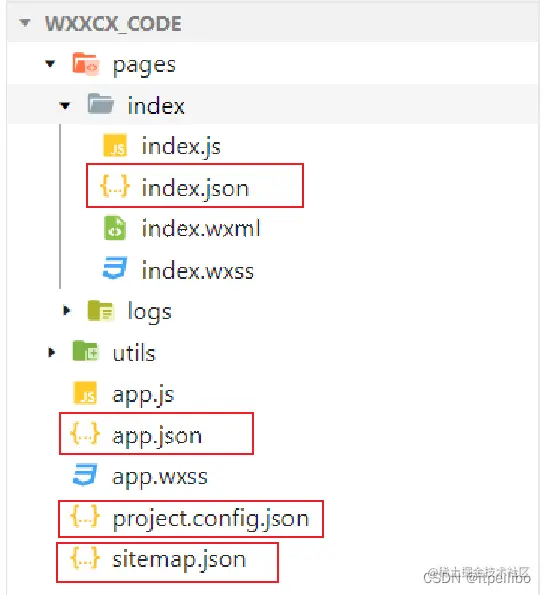Select sitemap.json in the tree
This screenshot has width=546, height=595.
coord(167,562)
